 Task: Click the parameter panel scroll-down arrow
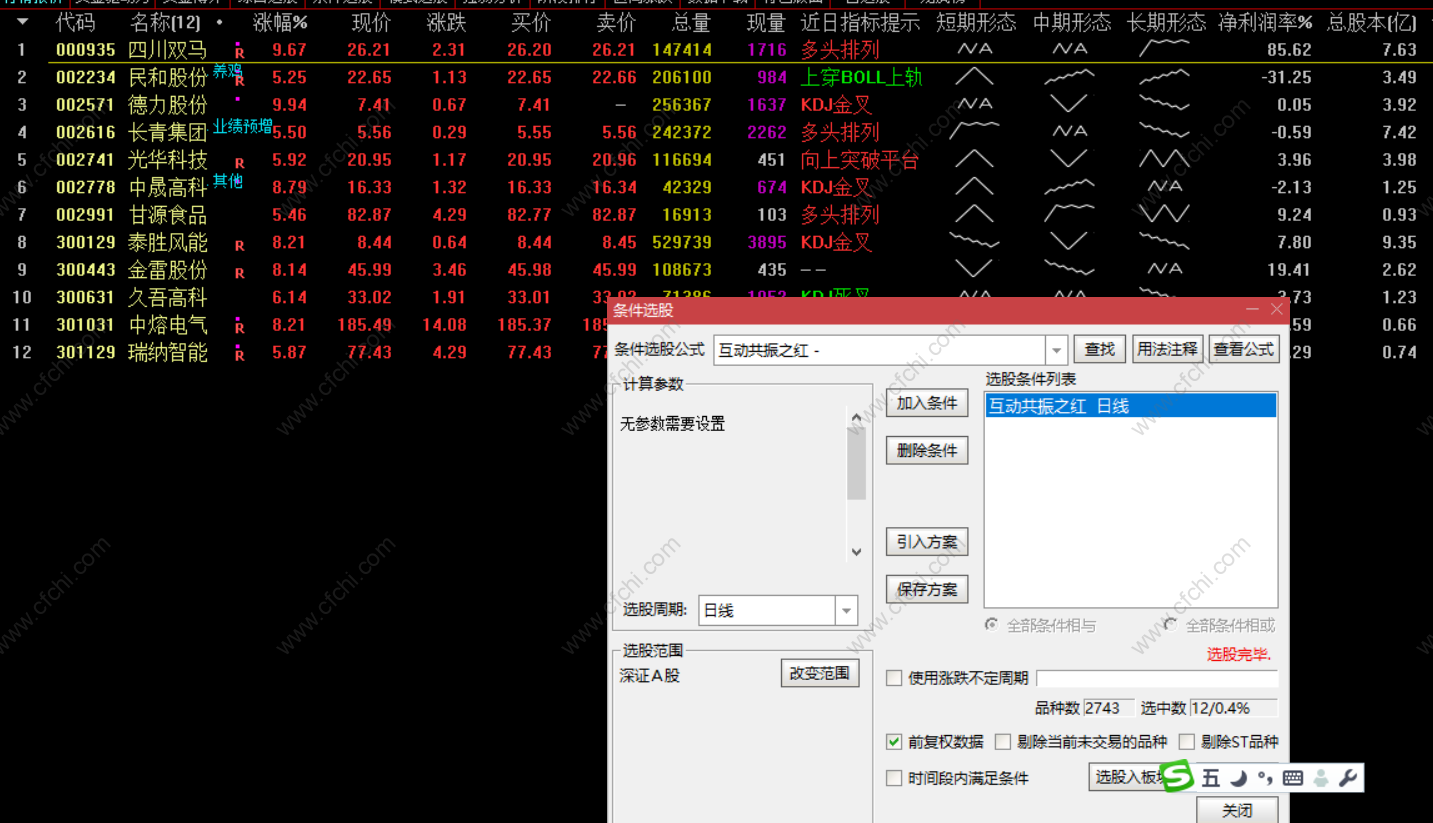[x=856, y=552]
